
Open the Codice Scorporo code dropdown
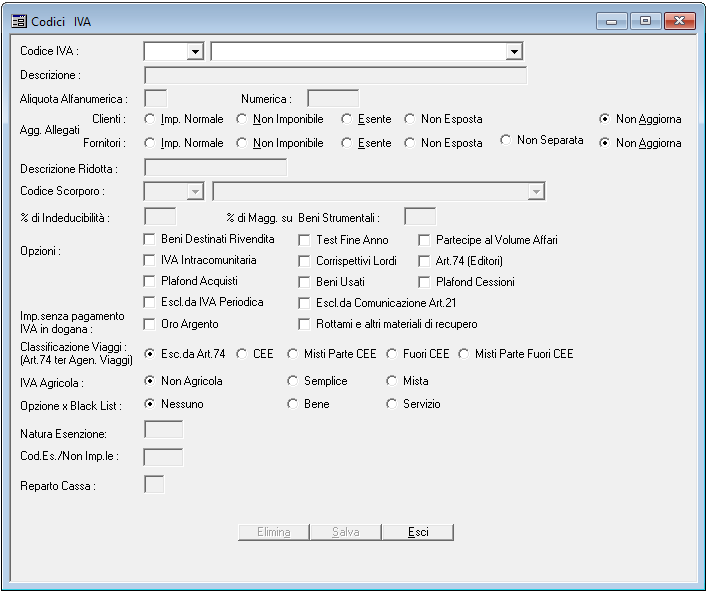[195, 191]
